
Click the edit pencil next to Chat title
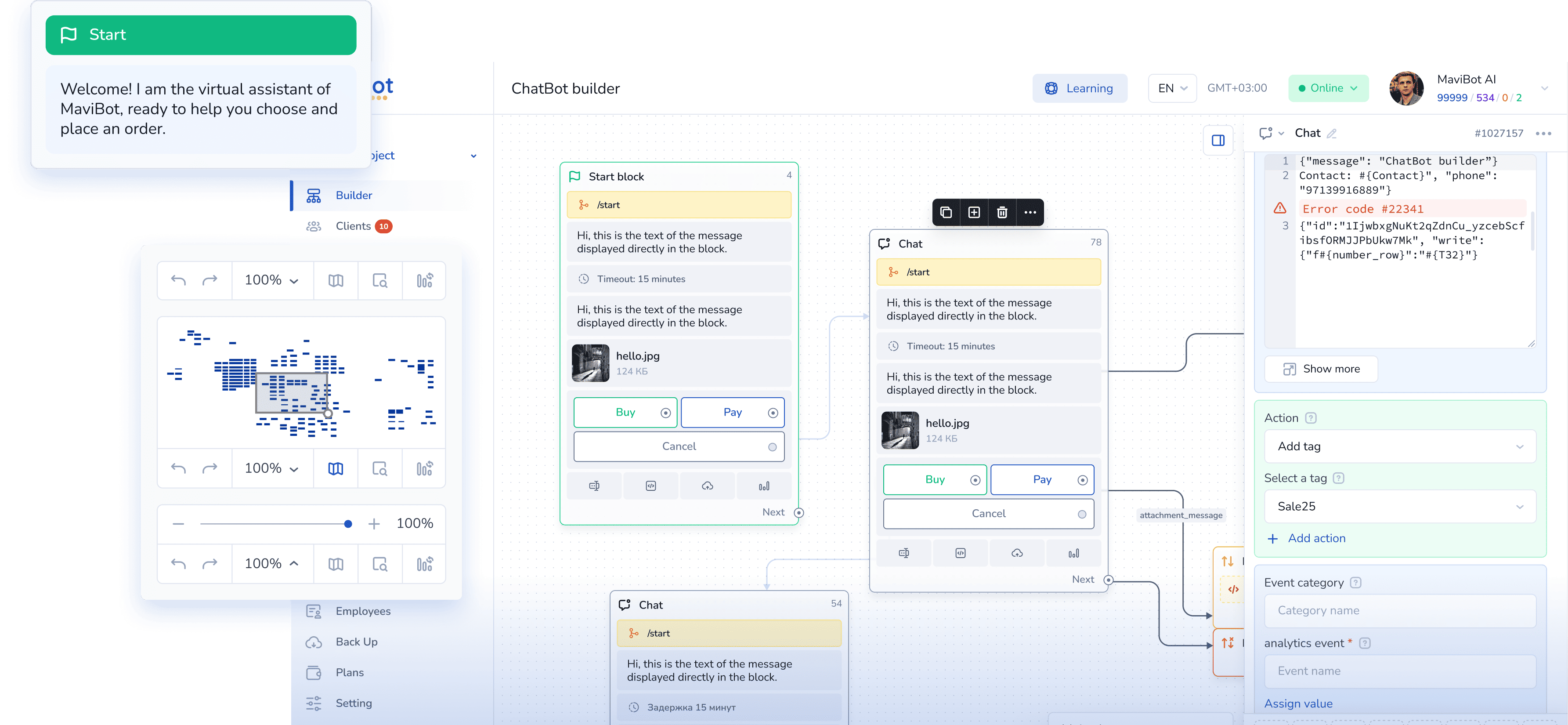pyautogui.click(x=1332, y=133)
